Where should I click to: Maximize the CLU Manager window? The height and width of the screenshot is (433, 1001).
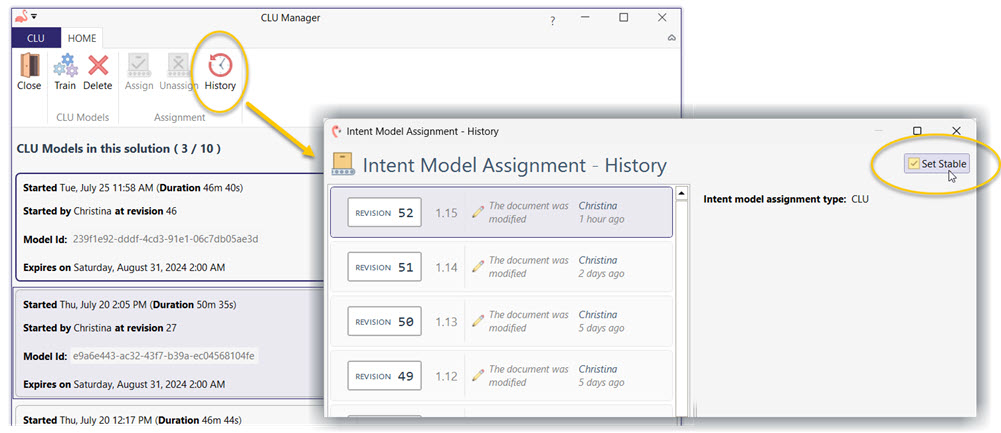pyautogui.click(x=624, y=18)
